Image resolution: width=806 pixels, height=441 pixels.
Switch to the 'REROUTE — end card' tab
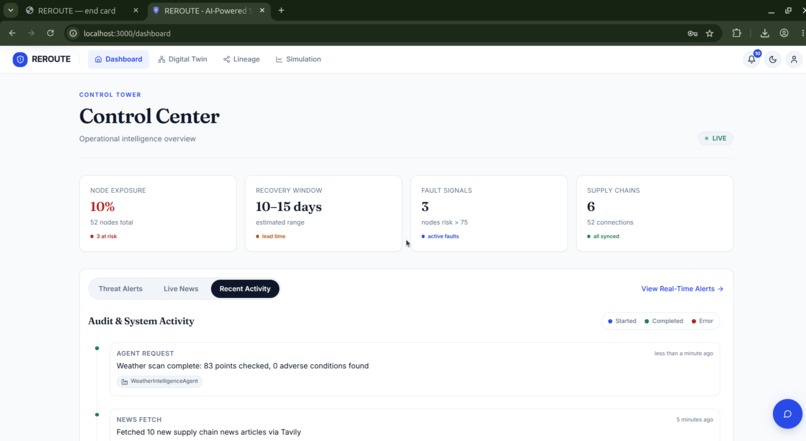click(x=77, y=11)
